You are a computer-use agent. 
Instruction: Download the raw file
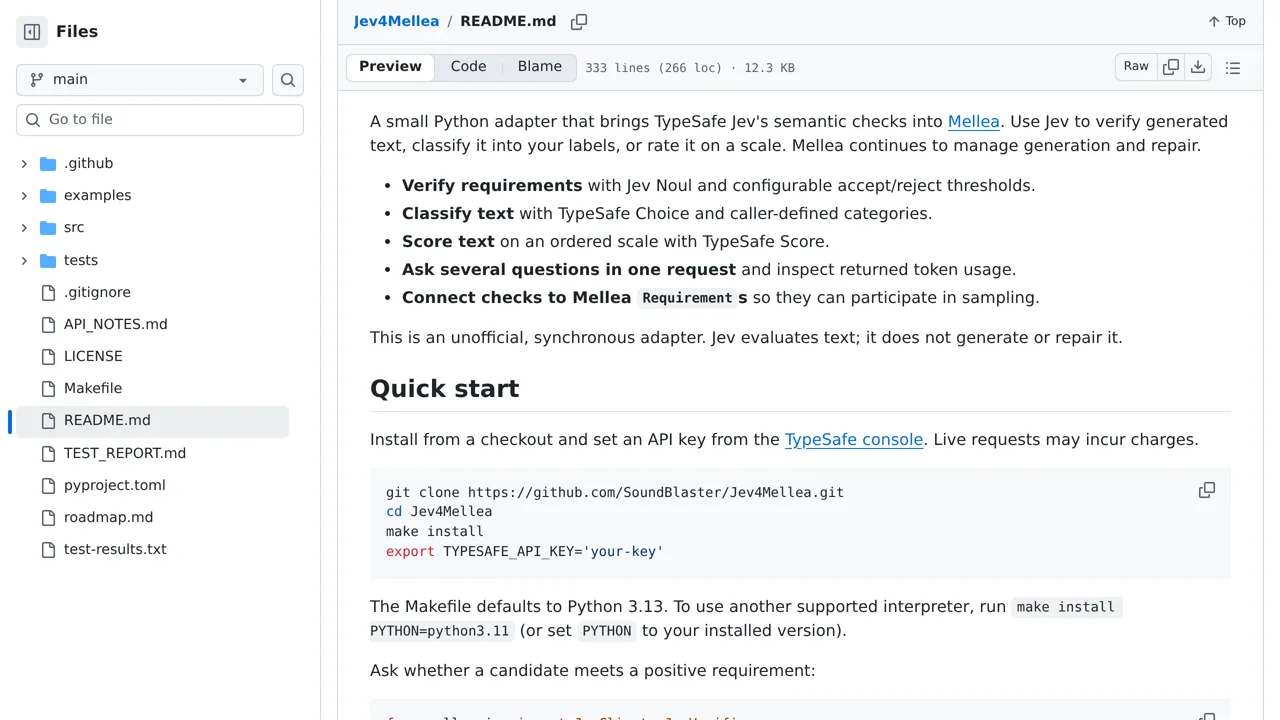tap(1198, 67)
